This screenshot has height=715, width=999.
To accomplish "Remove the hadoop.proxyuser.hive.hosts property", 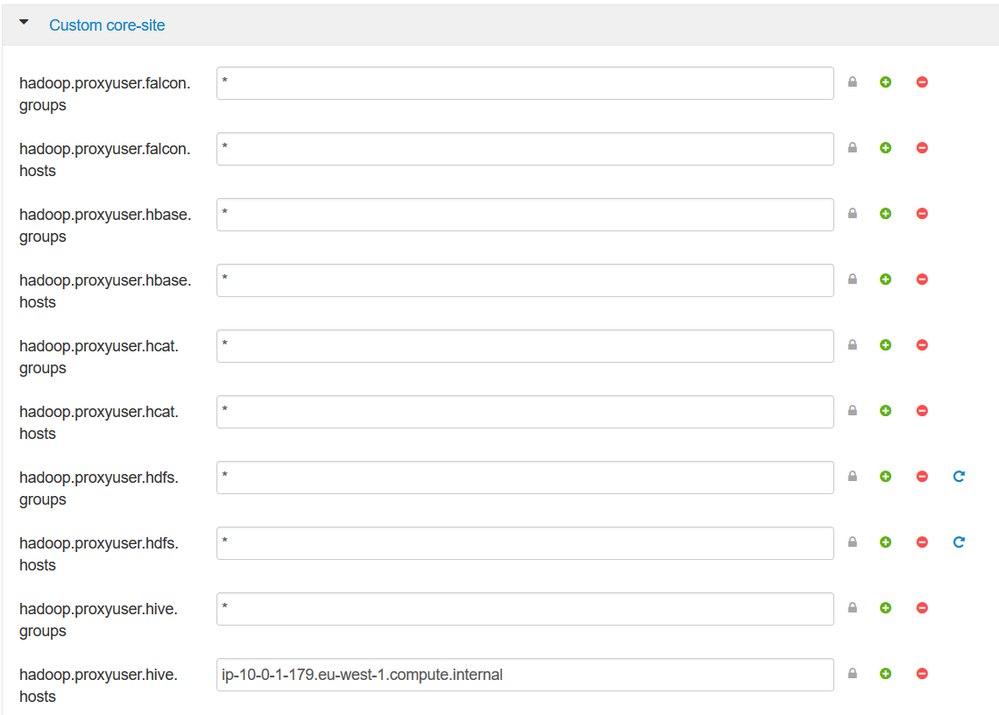I will [x=922, y=674].
